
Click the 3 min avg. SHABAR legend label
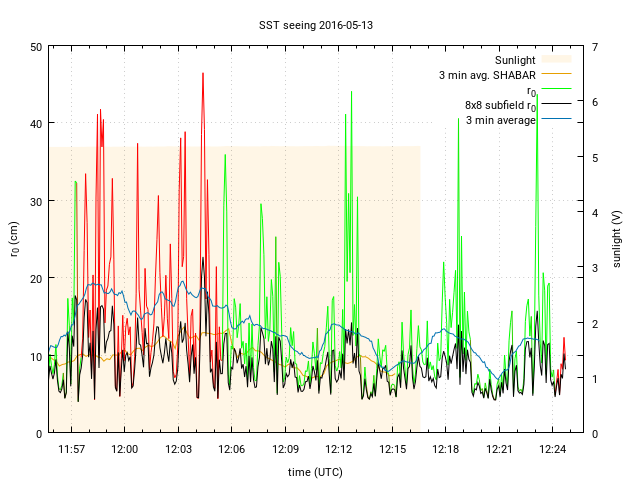487,75
